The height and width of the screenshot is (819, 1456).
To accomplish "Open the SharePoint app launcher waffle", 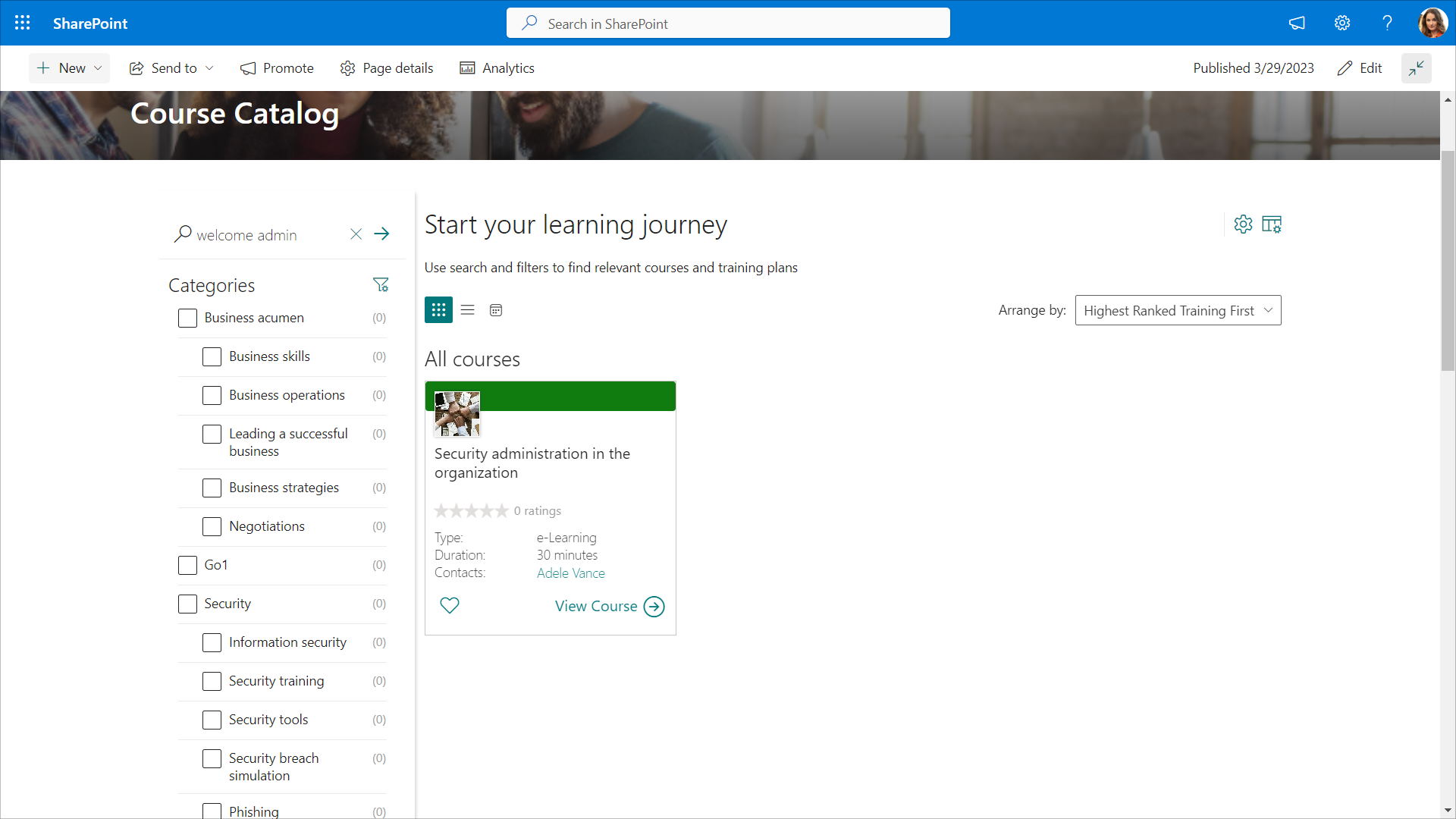I will tap(23, 23).
